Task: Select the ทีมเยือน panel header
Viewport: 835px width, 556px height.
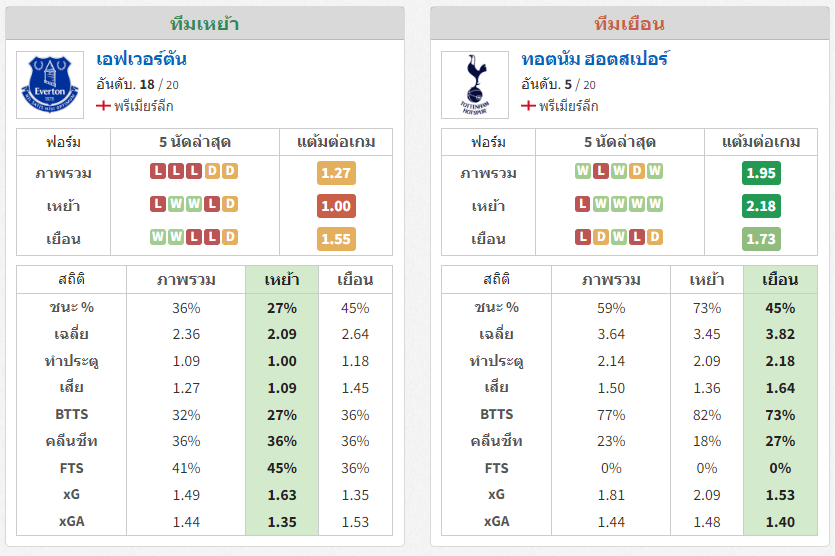Action: (629, 23)
